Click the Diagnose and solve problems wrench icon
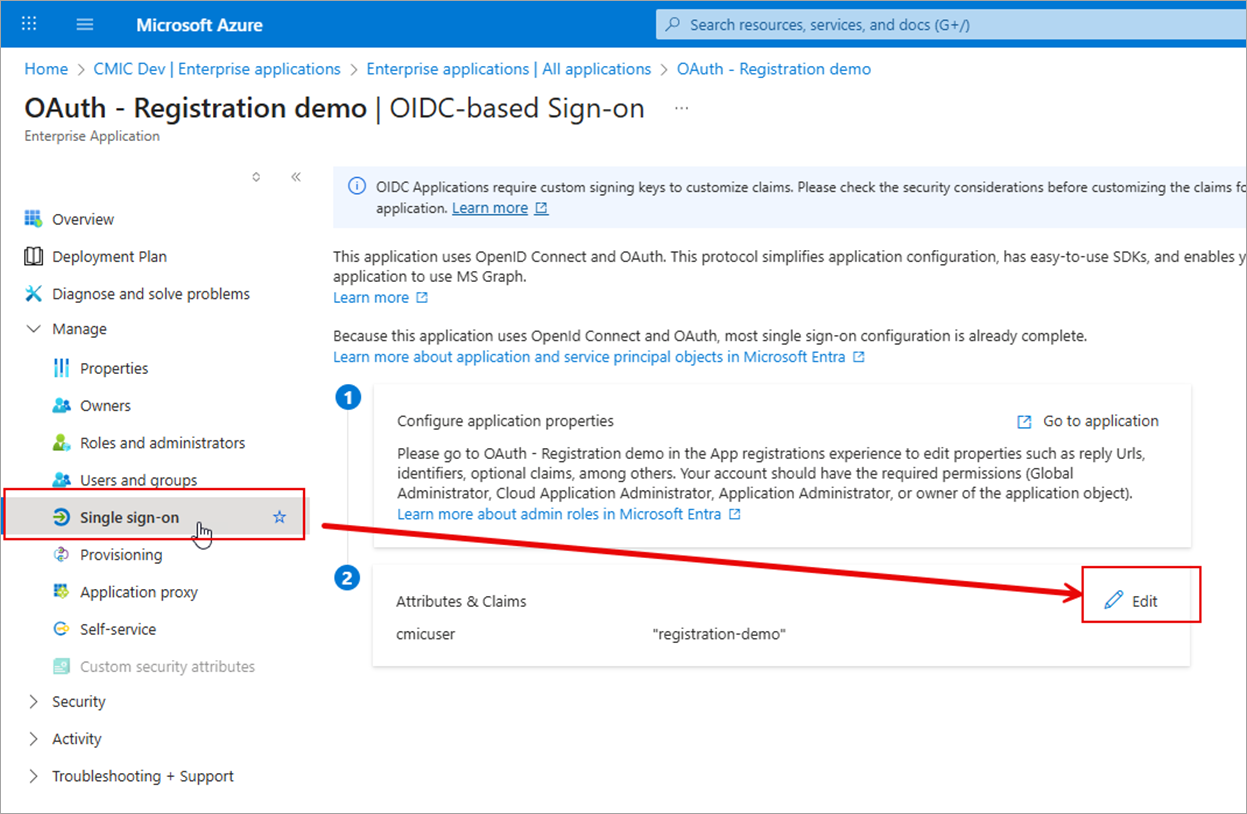1247x814 pixels. click(x=33, y=294)
